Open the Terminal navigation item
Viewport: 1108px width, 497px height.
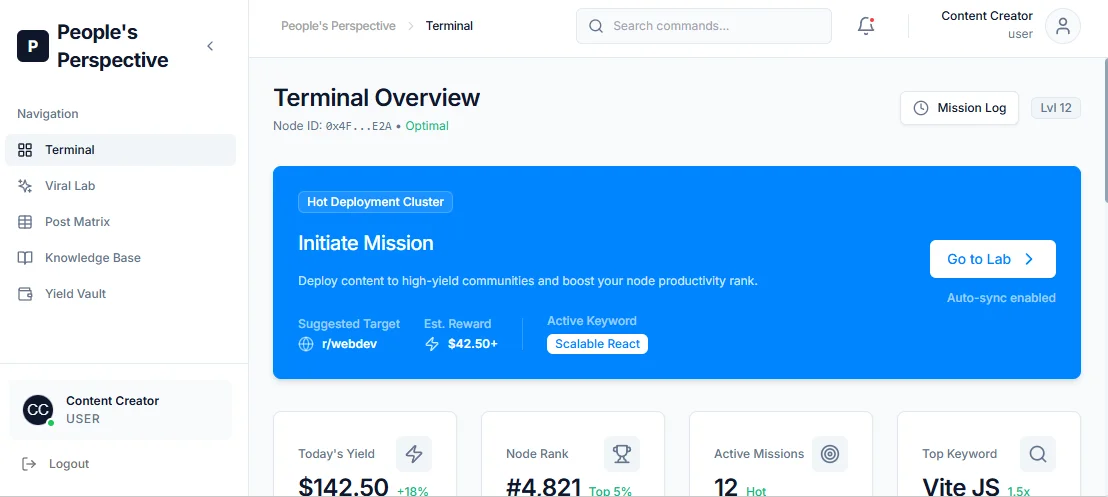click(120, 150)
